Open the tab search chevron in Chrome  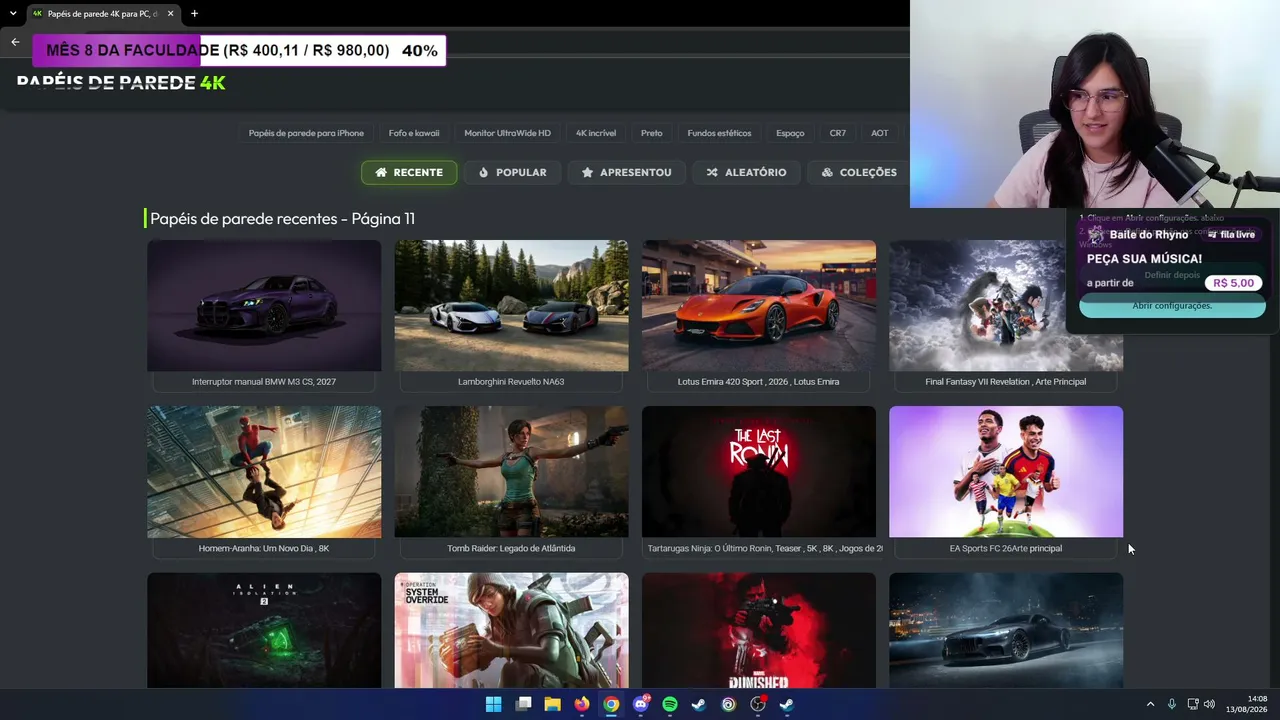pos(13,13)
